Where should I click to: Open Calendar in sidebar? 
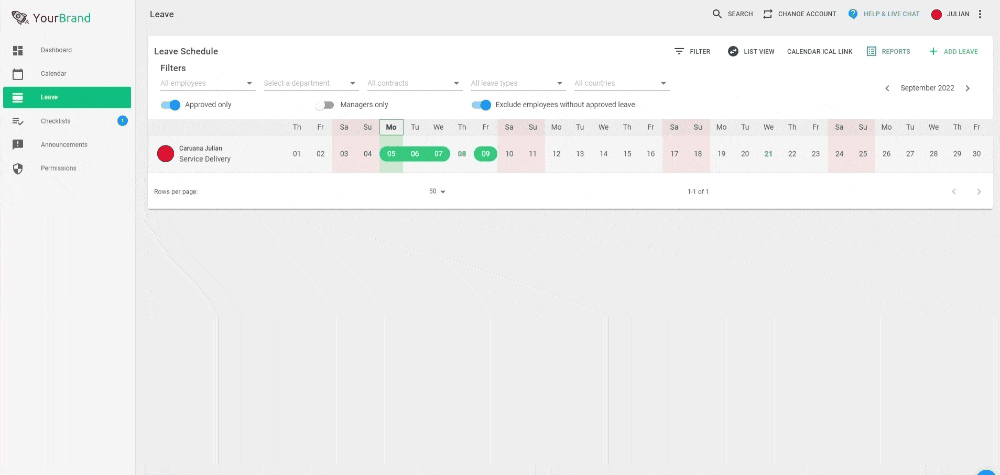pos(67,74)
